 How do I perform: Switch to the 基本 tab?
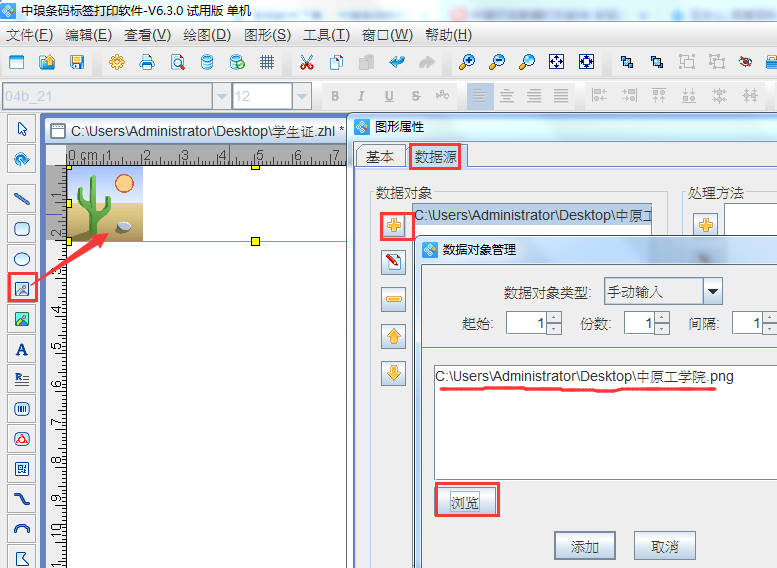379,156
